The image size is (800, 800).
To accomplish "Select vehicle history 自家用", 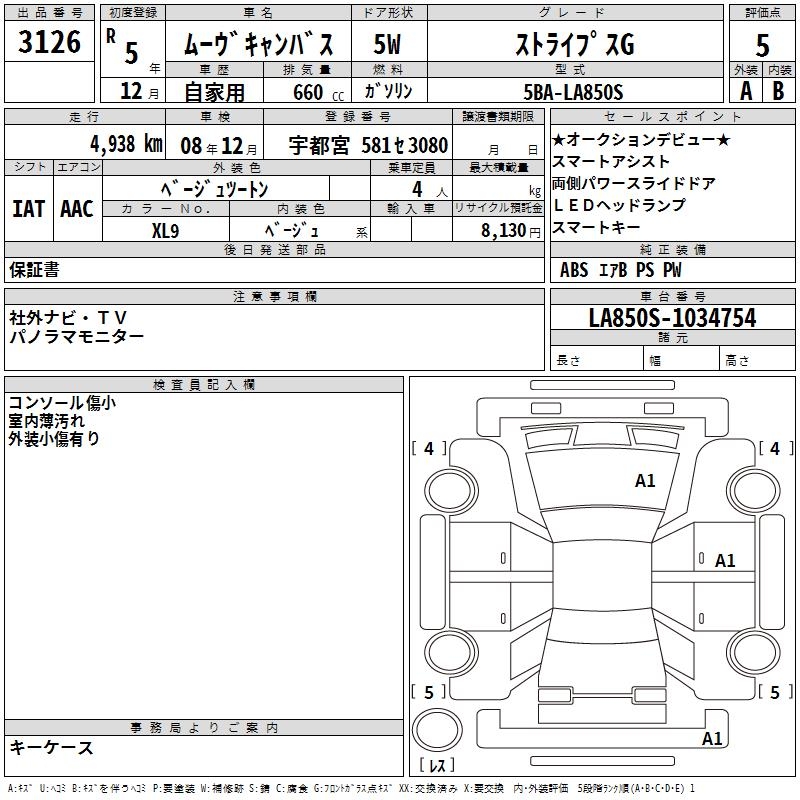I will click(214, 92).
